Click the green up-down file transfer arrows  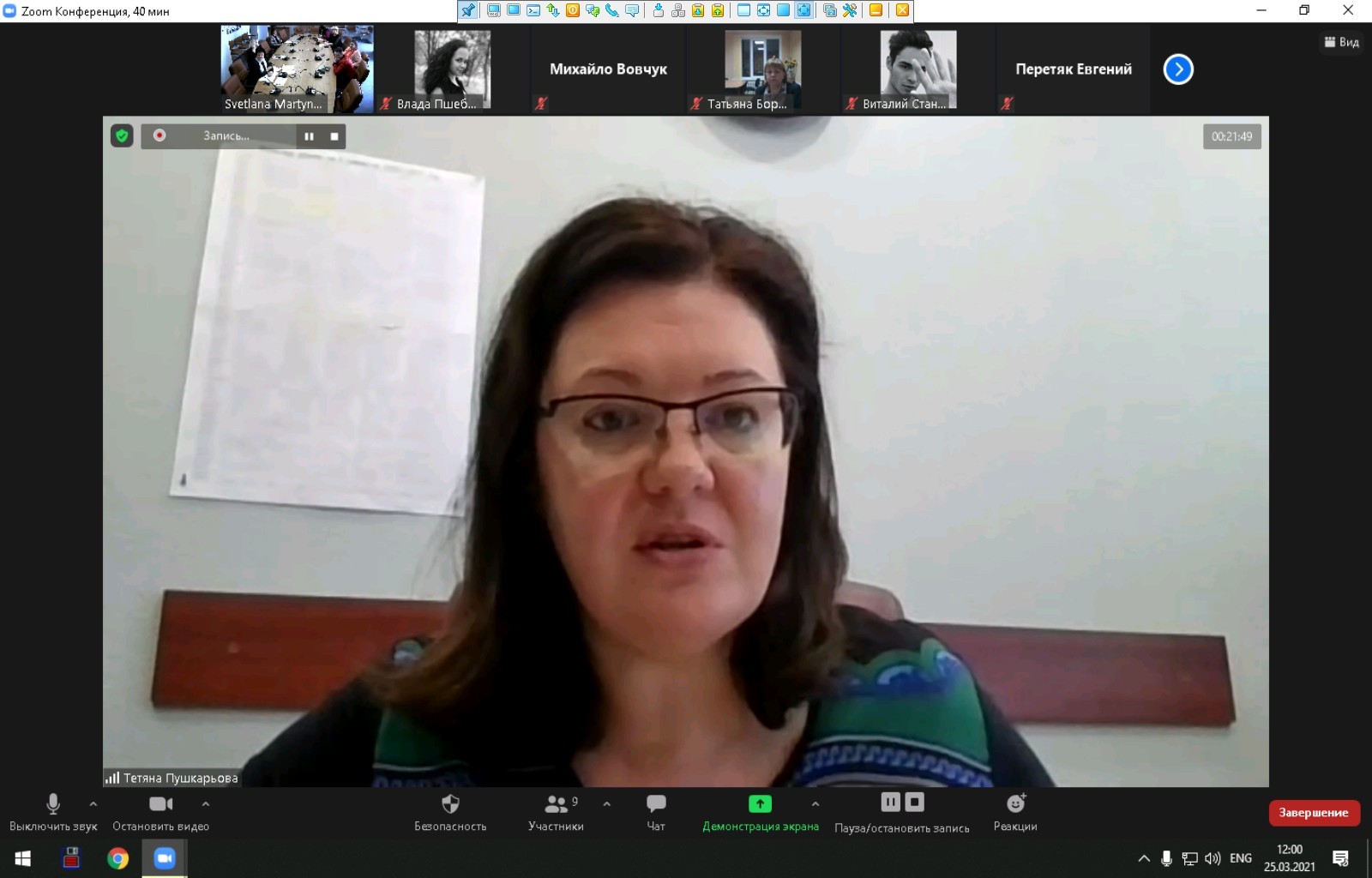(553, 10)
